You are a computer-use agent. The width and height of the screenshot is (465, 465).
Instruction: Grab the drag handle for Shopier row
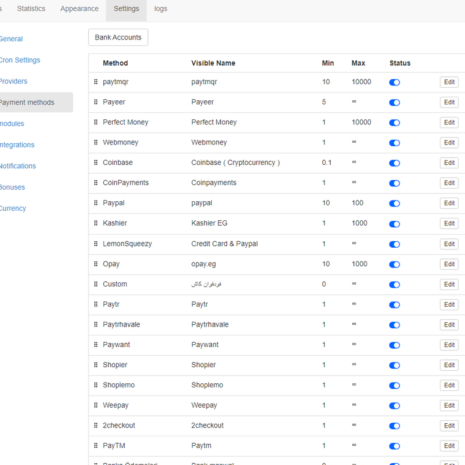pos(96,365)
